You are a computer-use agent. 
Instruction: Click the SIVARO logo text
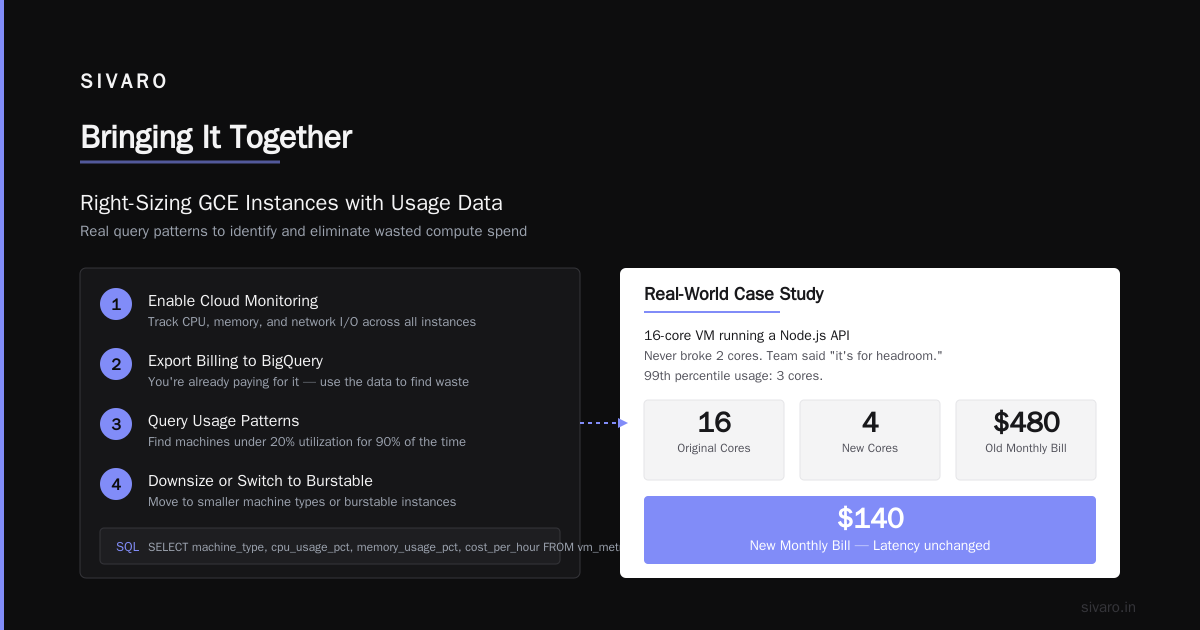tap(124, 82)
